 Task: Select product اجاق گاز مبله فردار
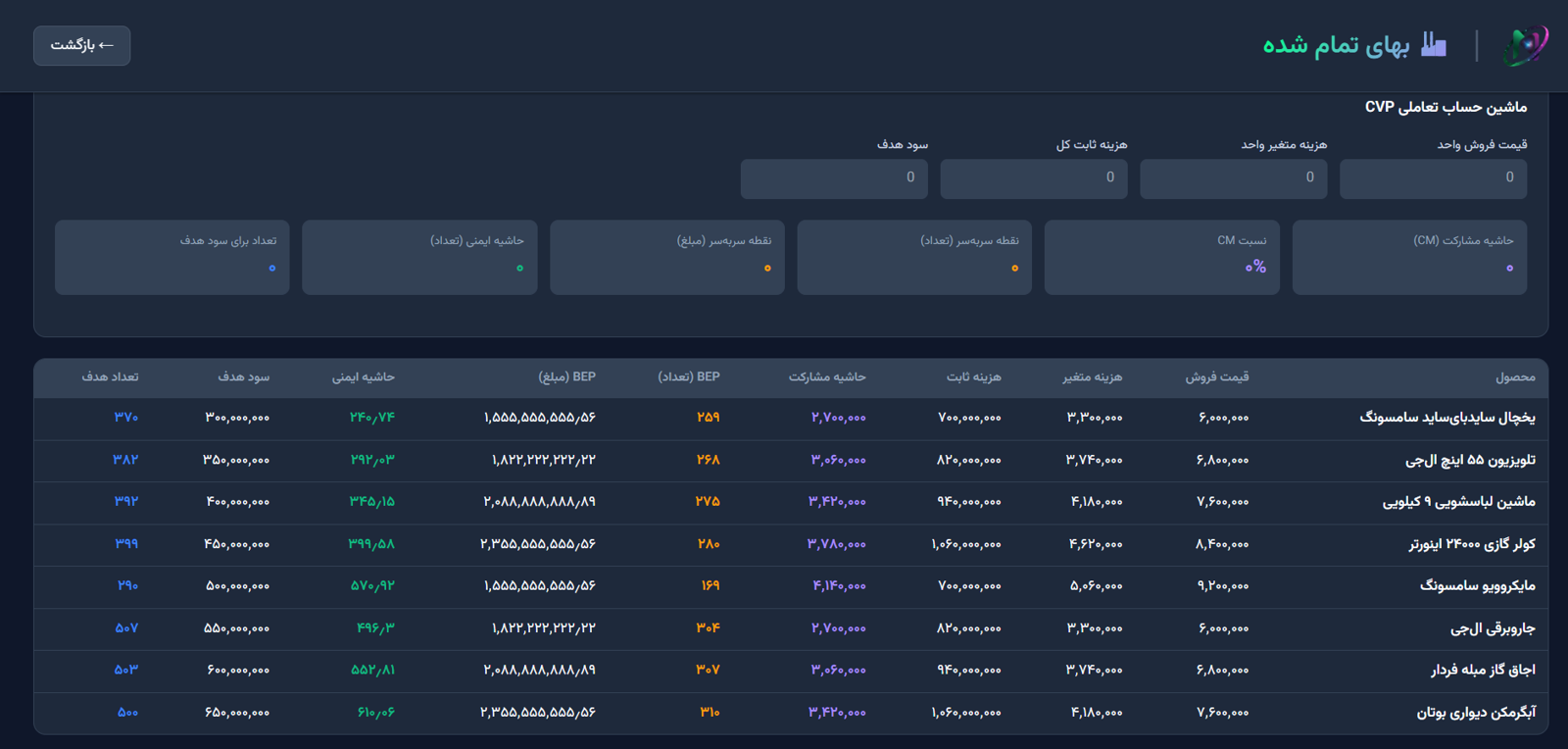[x=1483, y=671]
